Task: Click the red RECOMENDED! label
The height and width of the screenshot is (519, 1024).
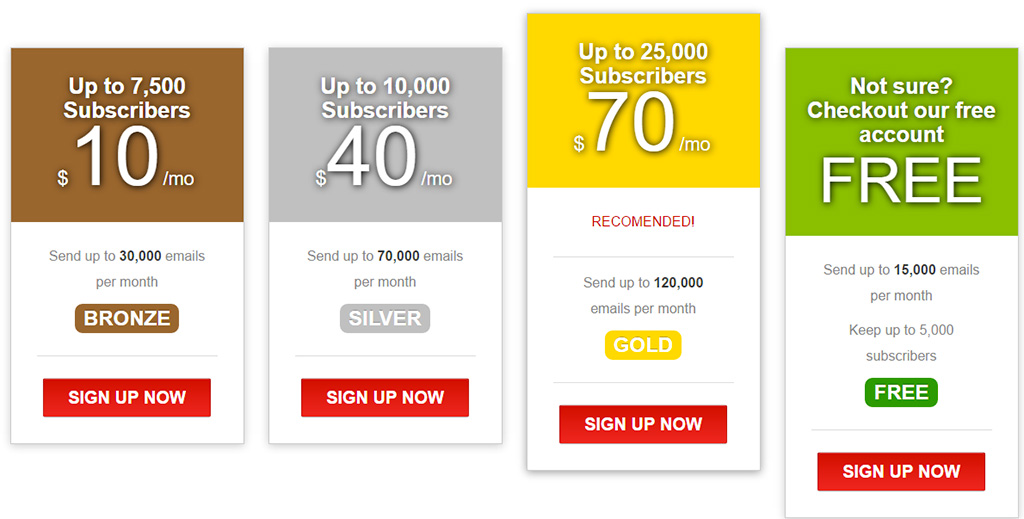Action: tap(643, 221)
